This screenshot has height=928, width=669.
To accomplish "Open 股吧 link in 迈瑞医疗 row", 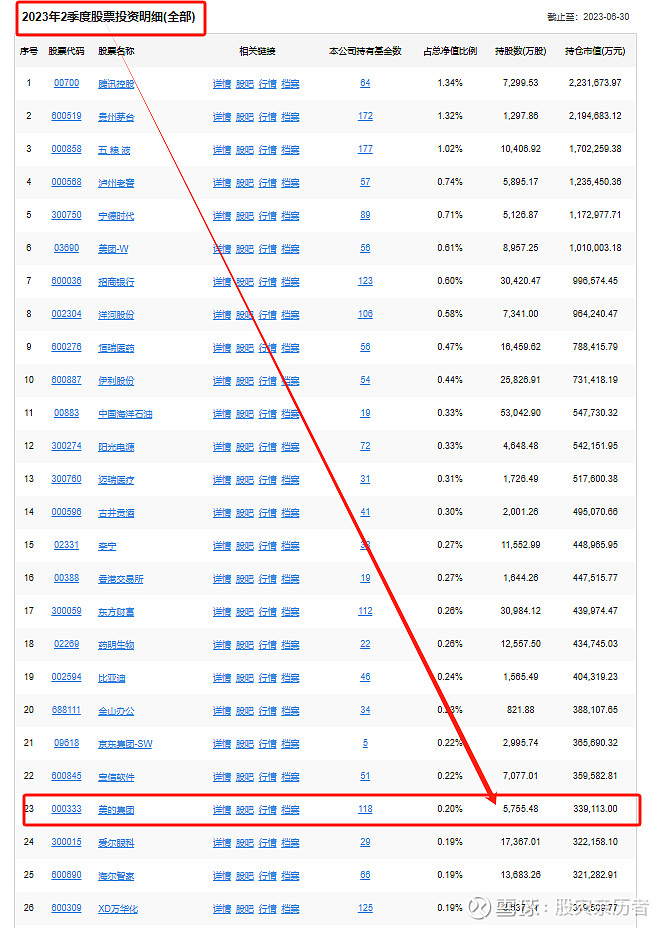I will click(245, 480).
